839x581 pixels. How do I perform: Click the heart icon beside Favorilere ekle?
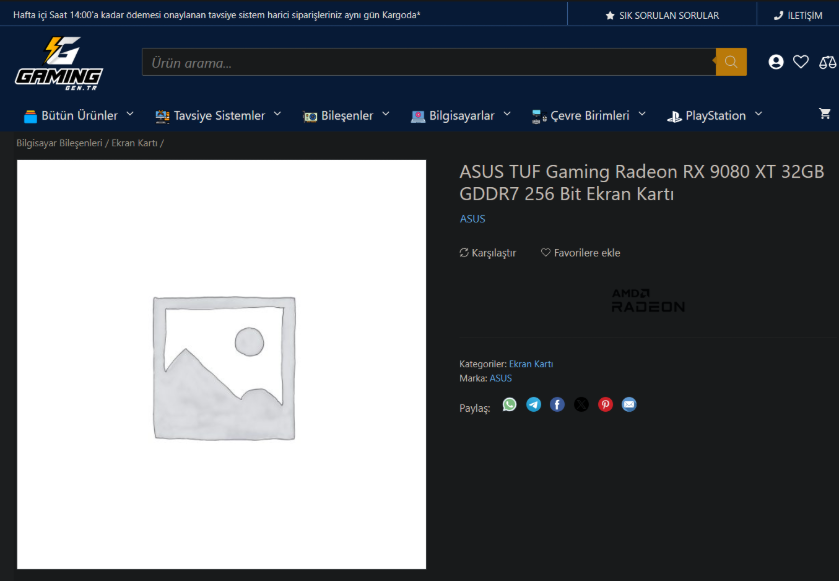point(545,253)
